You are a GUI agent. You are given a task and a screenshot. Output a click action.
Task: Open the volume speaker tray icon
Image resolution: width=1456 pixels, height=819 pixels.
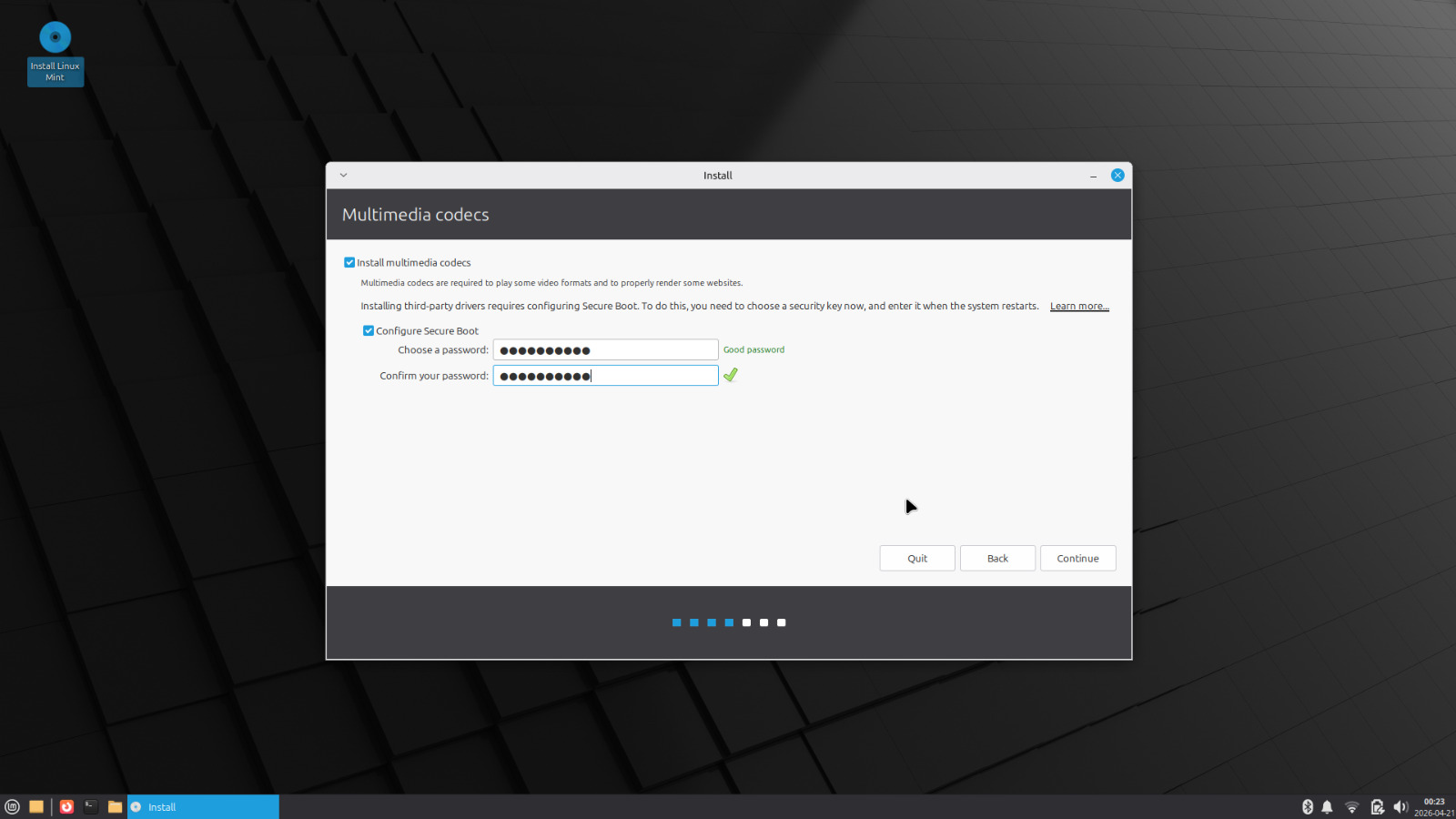(1400, 806)
